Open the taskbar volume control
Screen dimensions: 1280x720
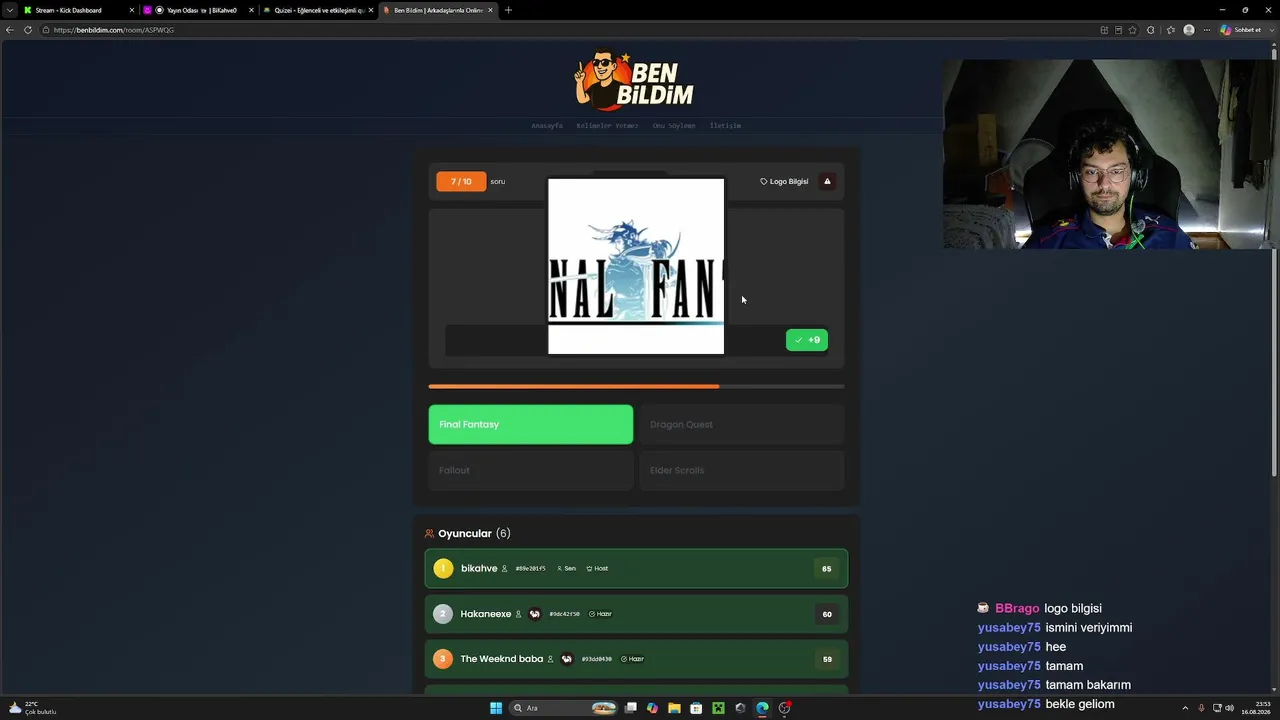(x=1229, y=708)
